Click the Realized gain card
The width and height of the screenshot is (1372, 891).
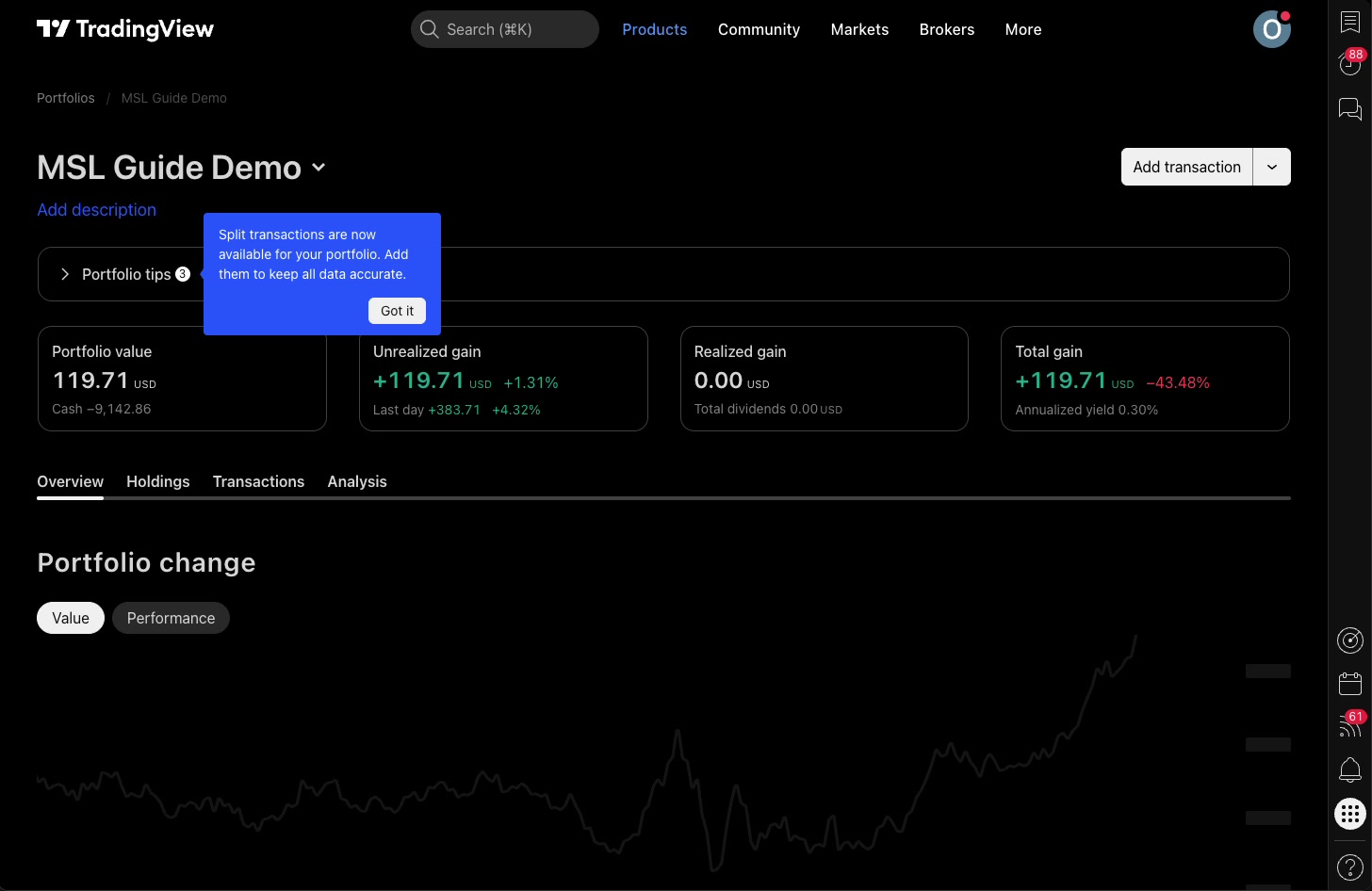(x=825, y=379)
